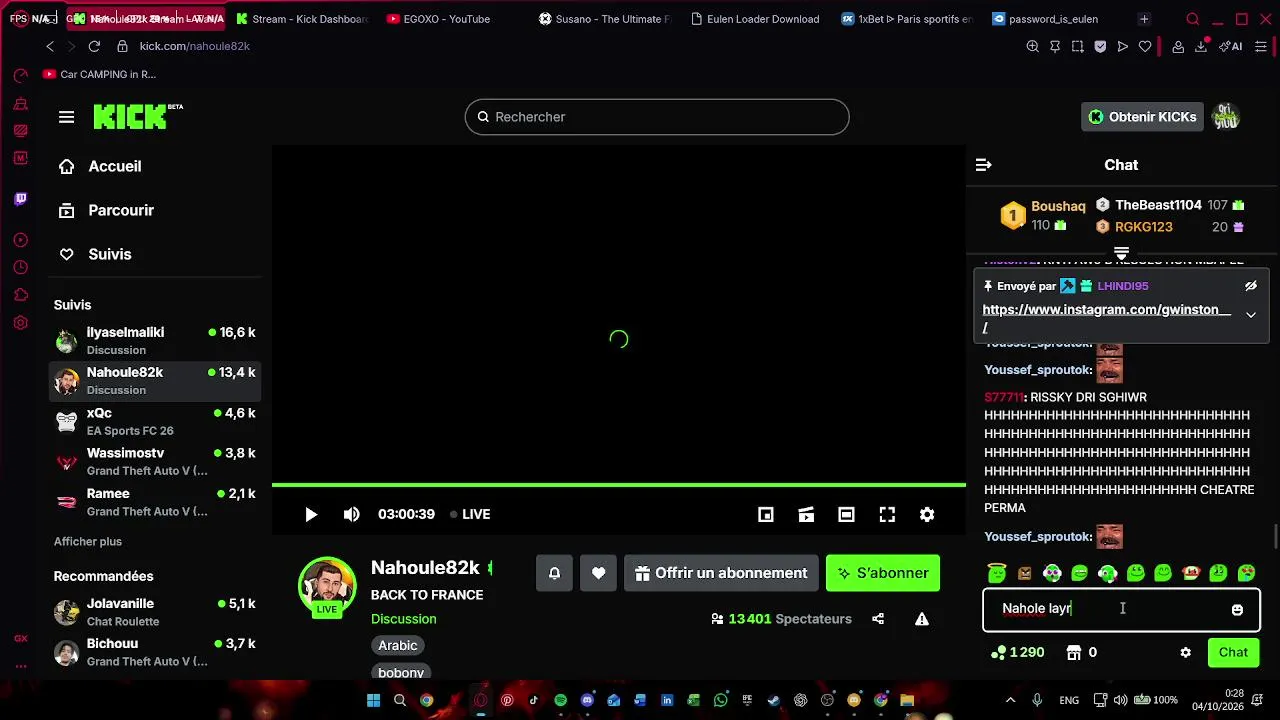The height and width of the screenshot is (720, 1280).
Task: Switch to Eulen Loader Download tab
Action: (x=755, y=19)
